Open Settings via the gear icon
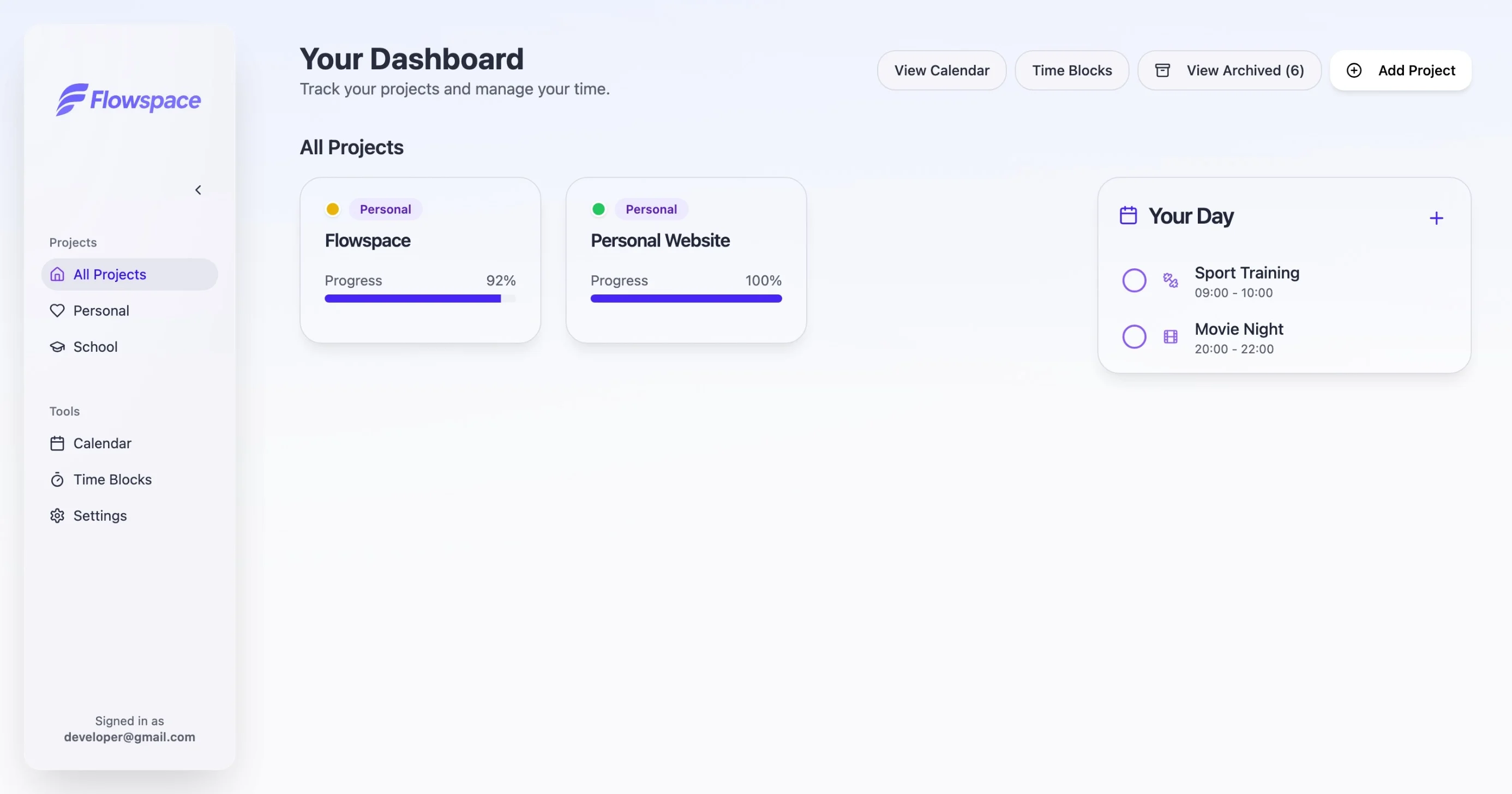The width and height of the screenshot is (1512, 794). (57, 516)
